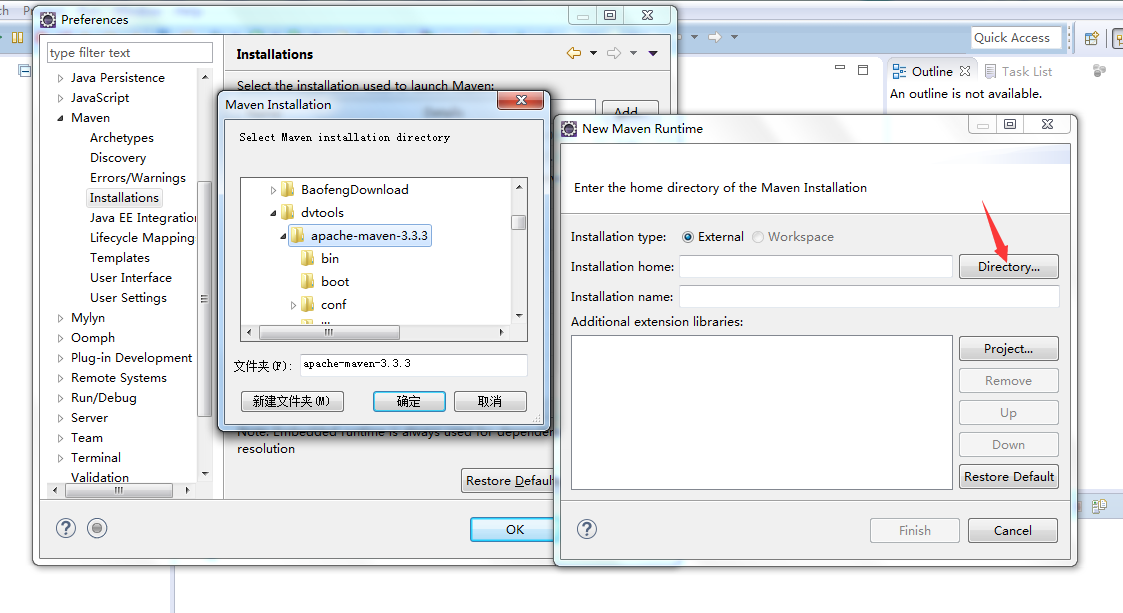The width and height of the screenshot is (1123, 613).
Task: Select User Interface preferences page
Action: tap(130, 277)
